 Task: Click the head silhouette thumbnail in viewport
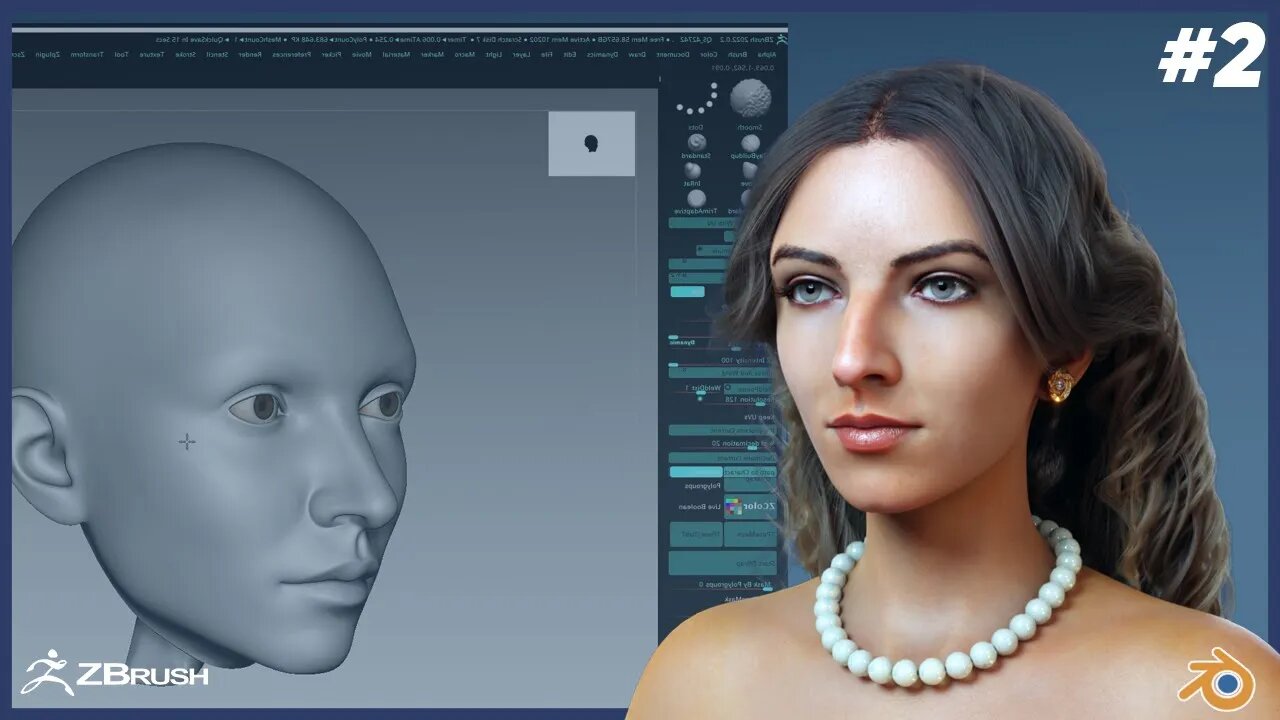[591, 143]
